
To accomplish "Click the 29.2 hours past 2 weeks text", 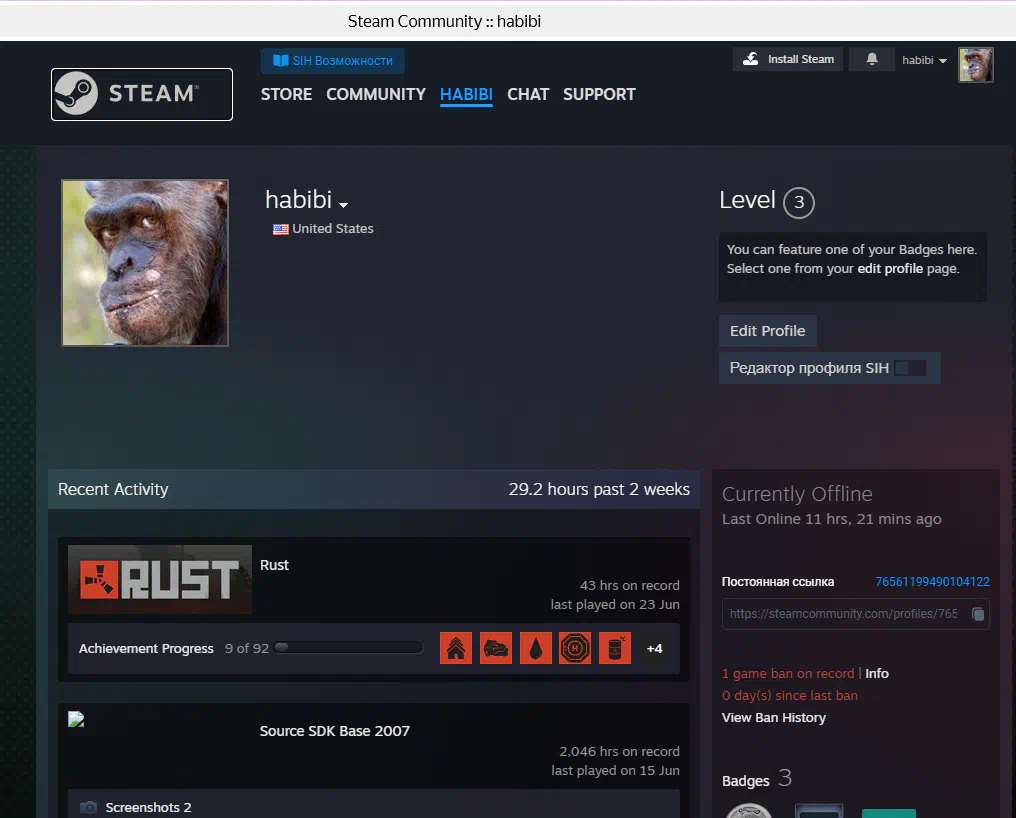I will (599, 489).
